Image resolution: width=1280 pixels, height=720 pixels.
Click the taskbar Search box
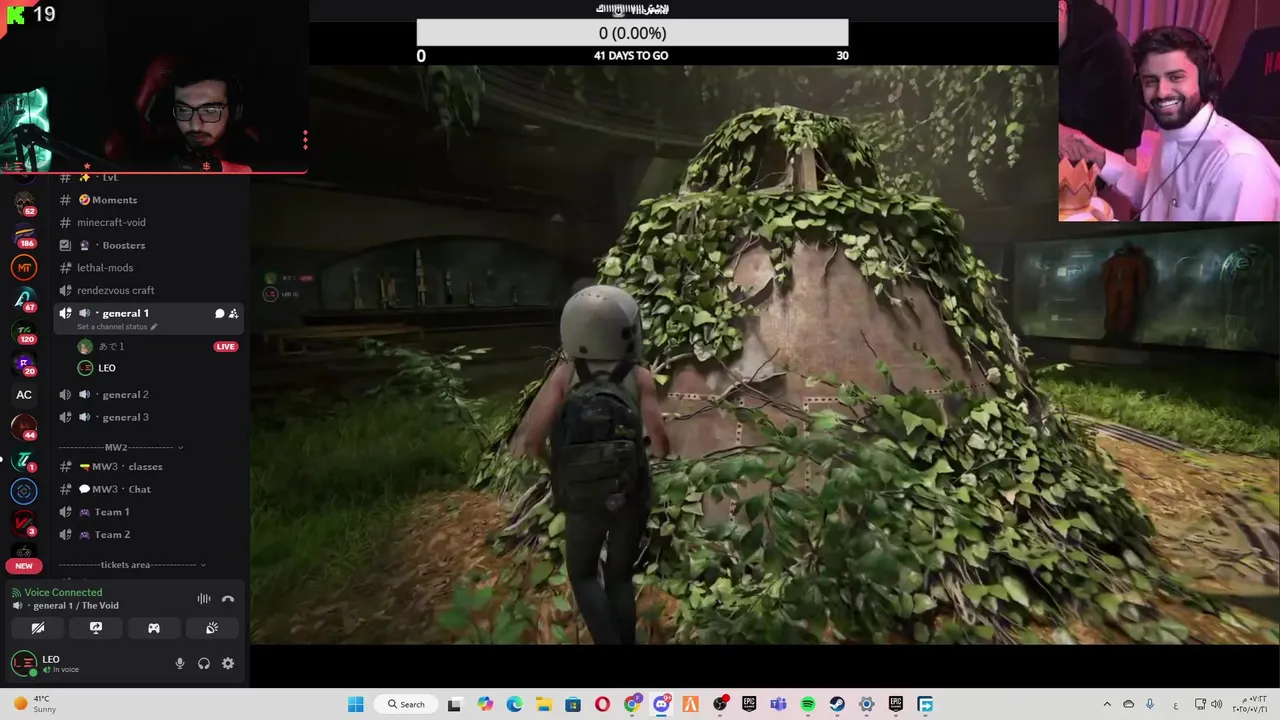click(406, 704)
